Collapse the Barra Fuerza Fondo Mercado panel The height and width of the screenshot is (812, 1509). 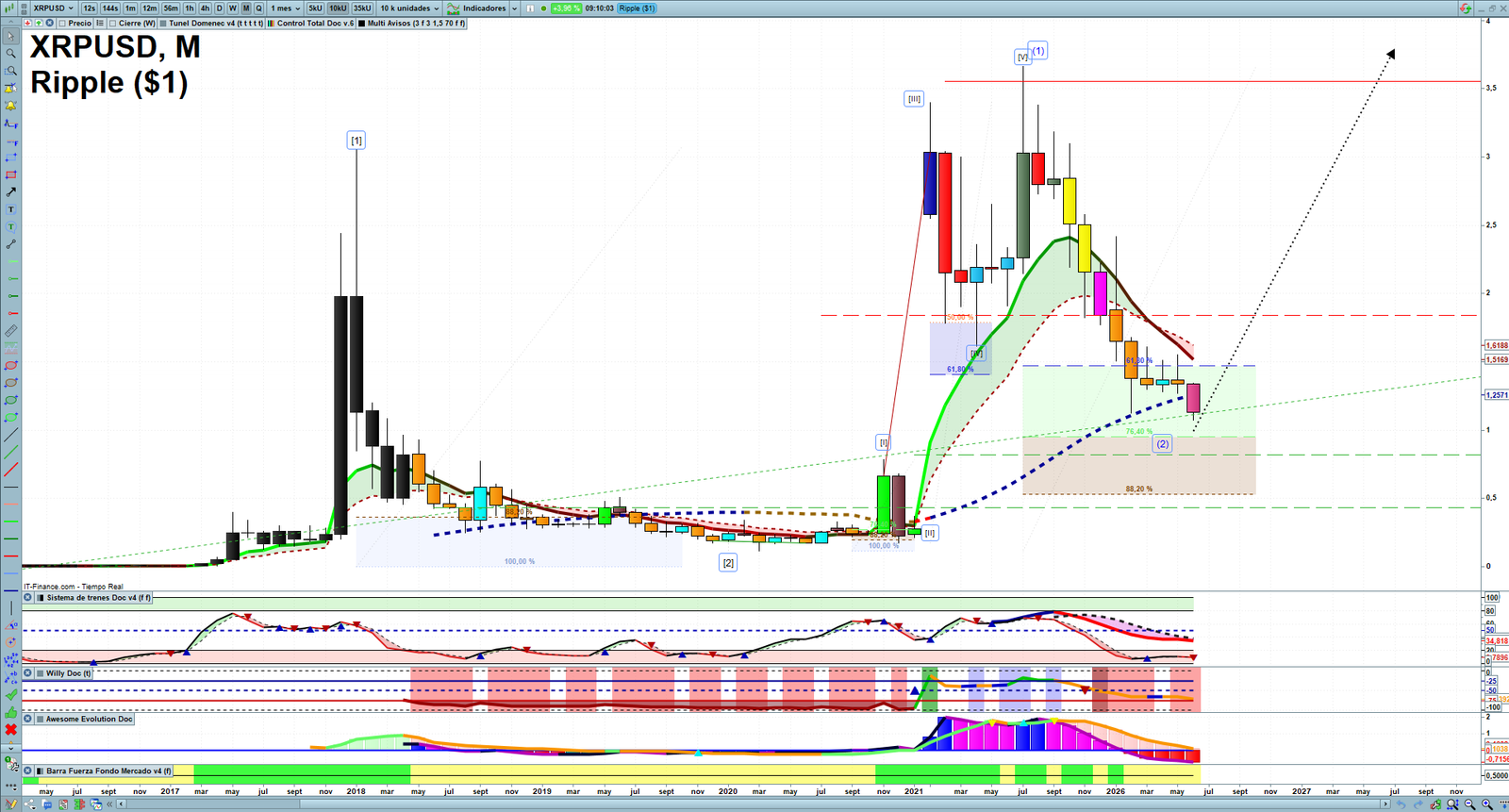coord(27,771)
